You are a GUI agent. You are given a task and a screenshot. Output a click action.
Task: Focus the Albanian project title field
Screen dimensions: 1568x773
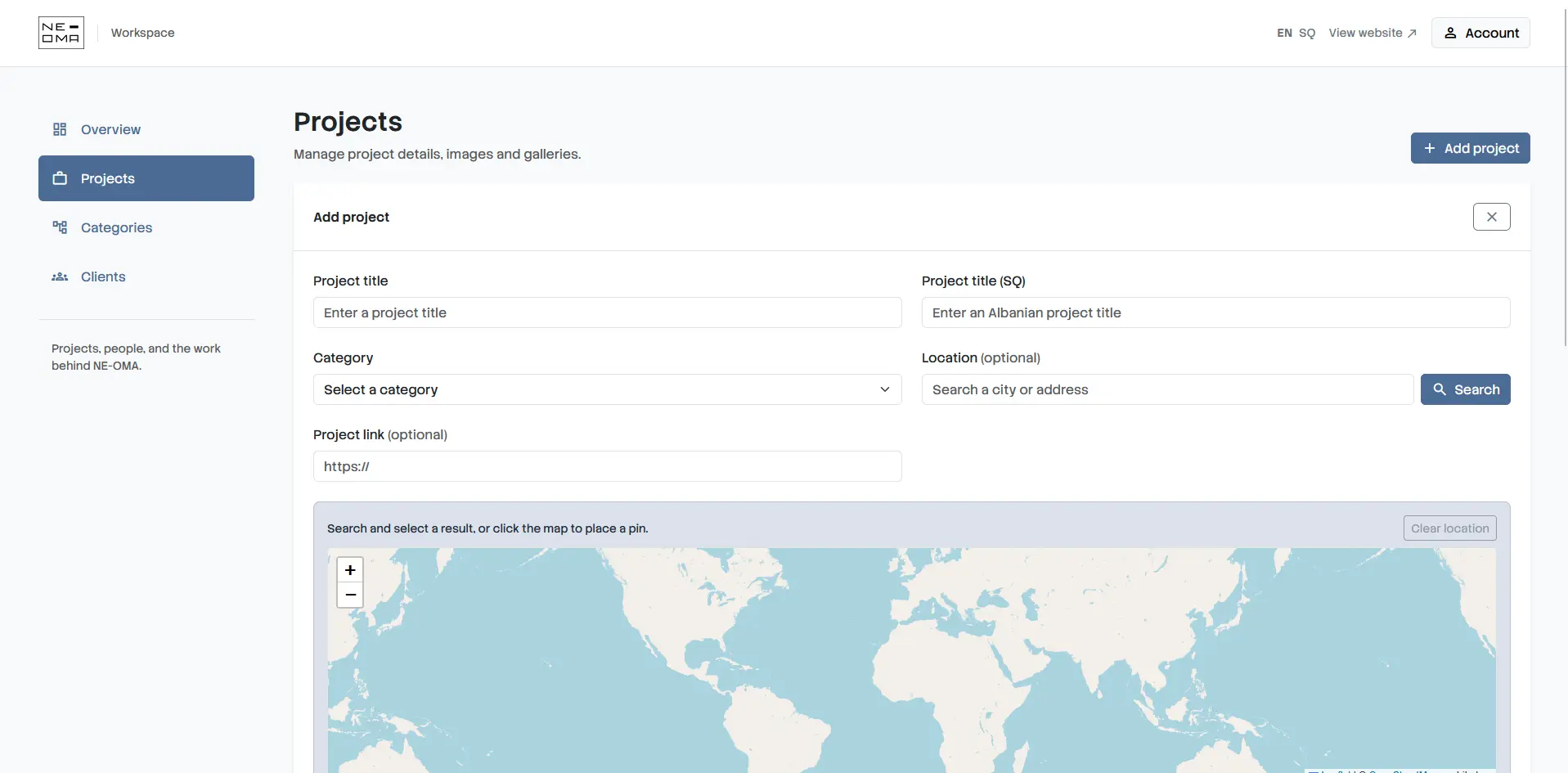(1215, 312)
